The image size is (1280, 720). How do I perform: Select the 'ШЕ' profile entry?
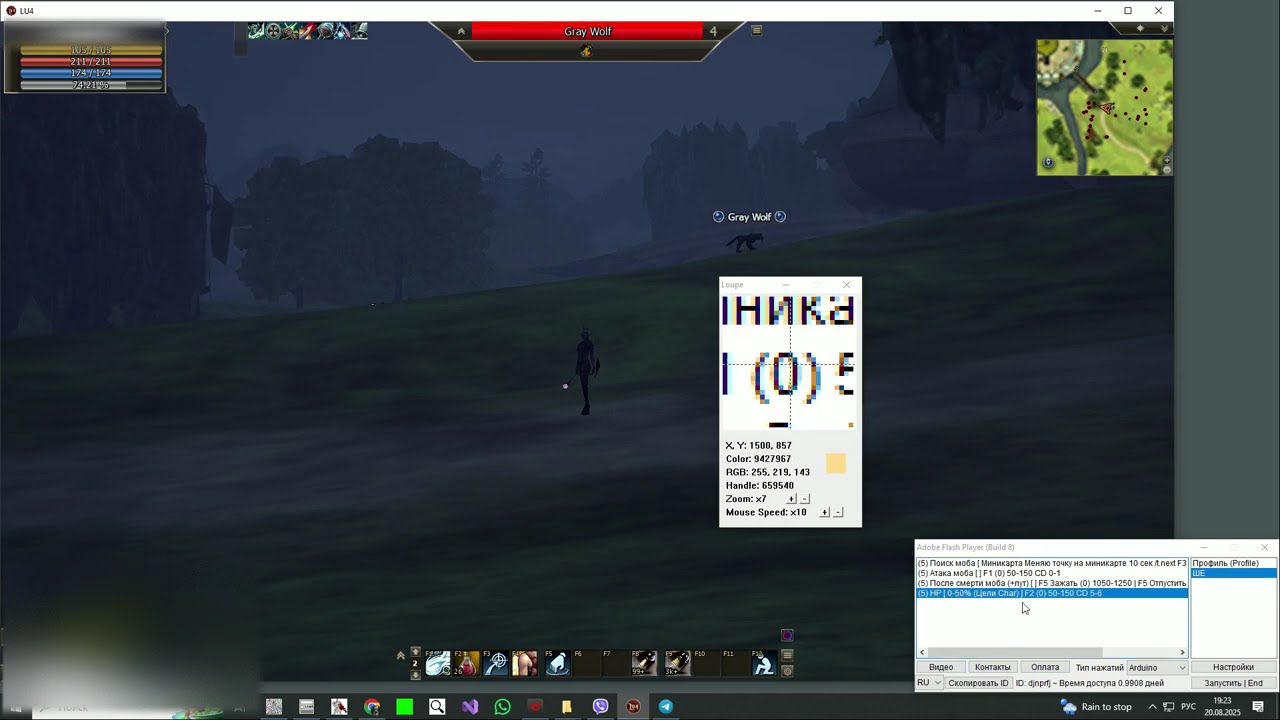(1234, 573)
